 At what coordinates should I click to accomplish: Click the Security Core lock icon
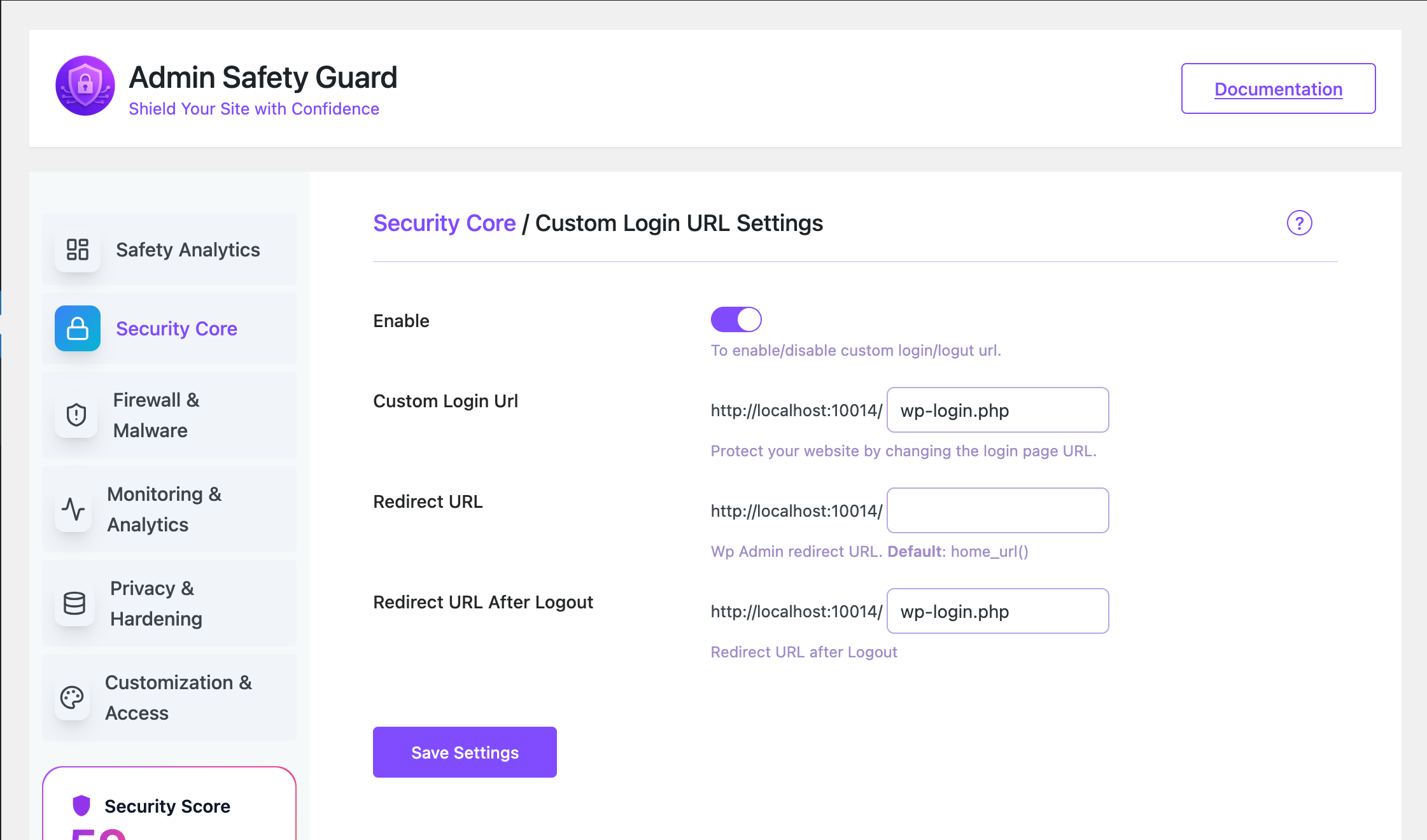pyautogui.click(x=78, y=328)
